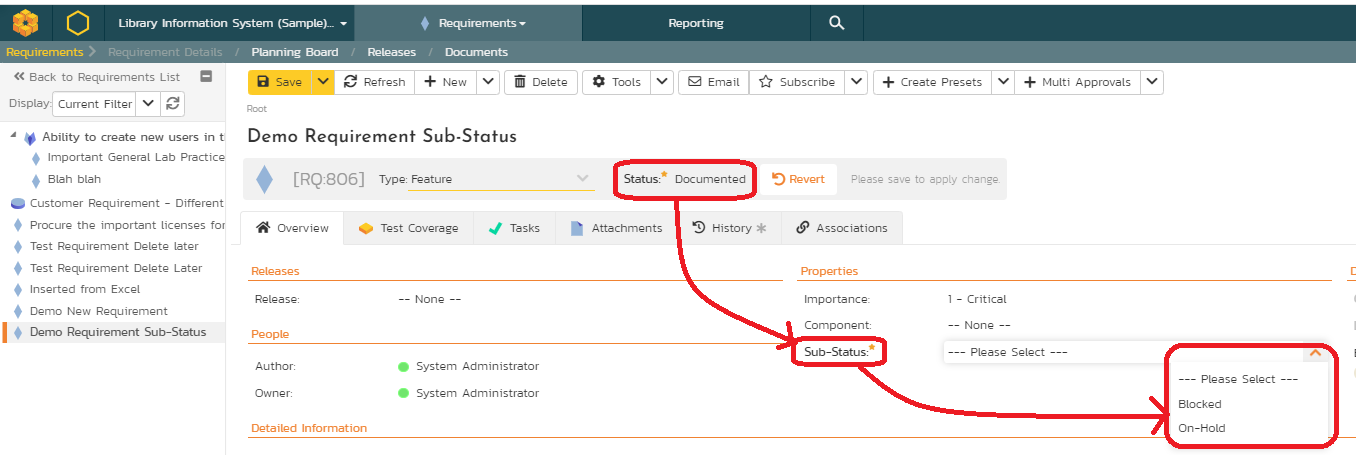Click the Spira orange cube logo icon
This screenshot has width=1356, height=455.
click(x=26, y=22)
